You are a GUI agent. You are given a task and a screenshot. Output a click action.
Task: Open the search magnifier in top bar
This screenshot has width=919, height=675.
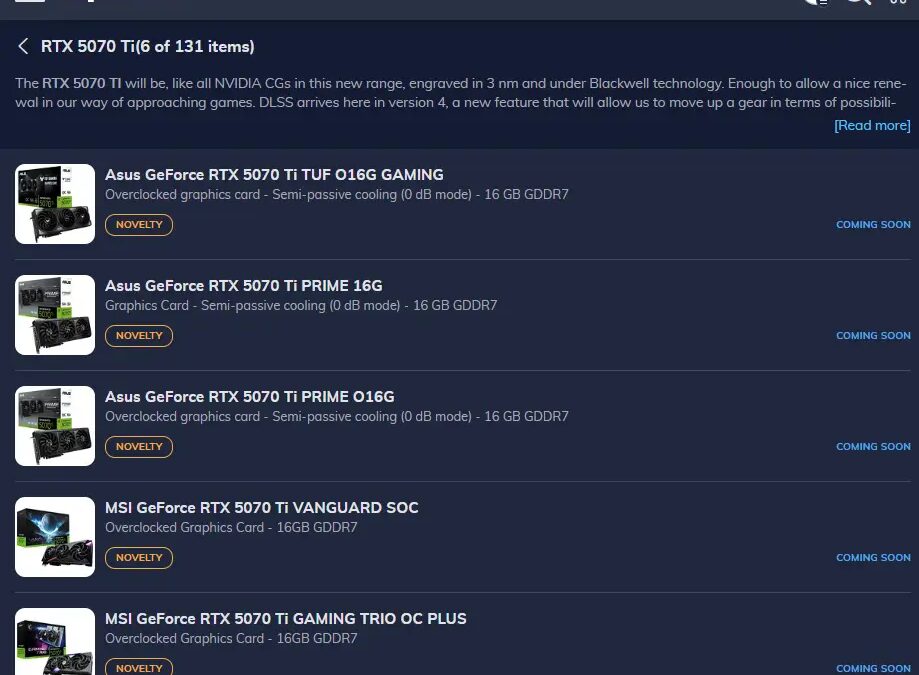(x=857, y=2)
